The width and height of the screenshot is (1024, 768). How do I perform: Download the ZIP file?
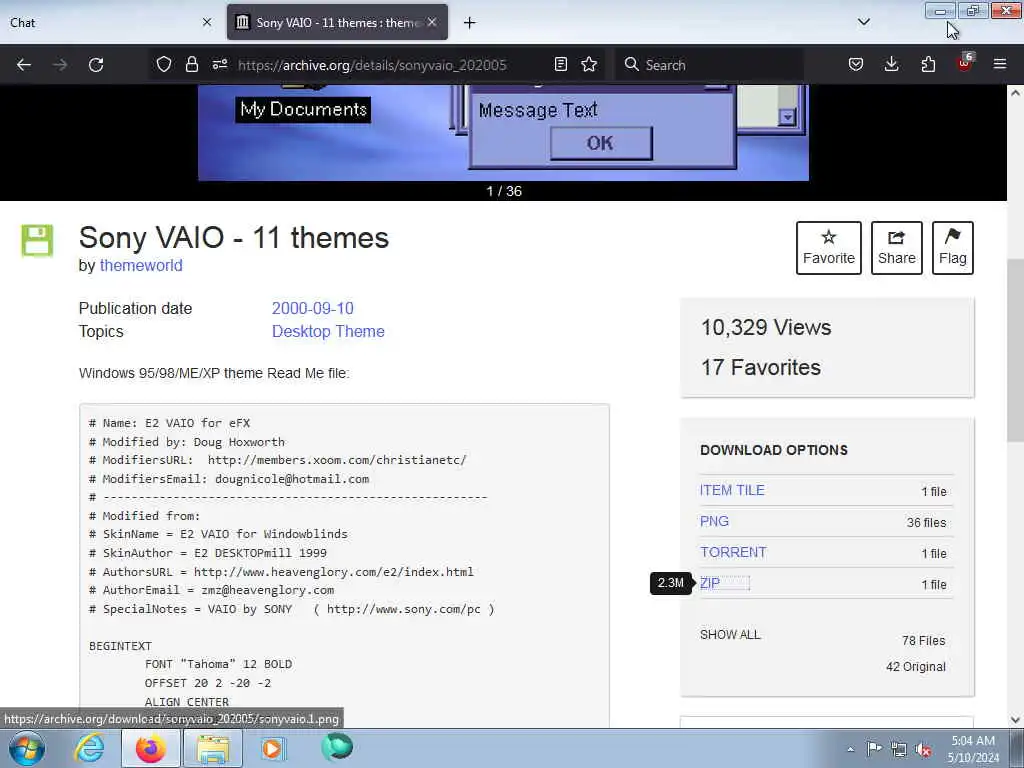coord(710,583)
